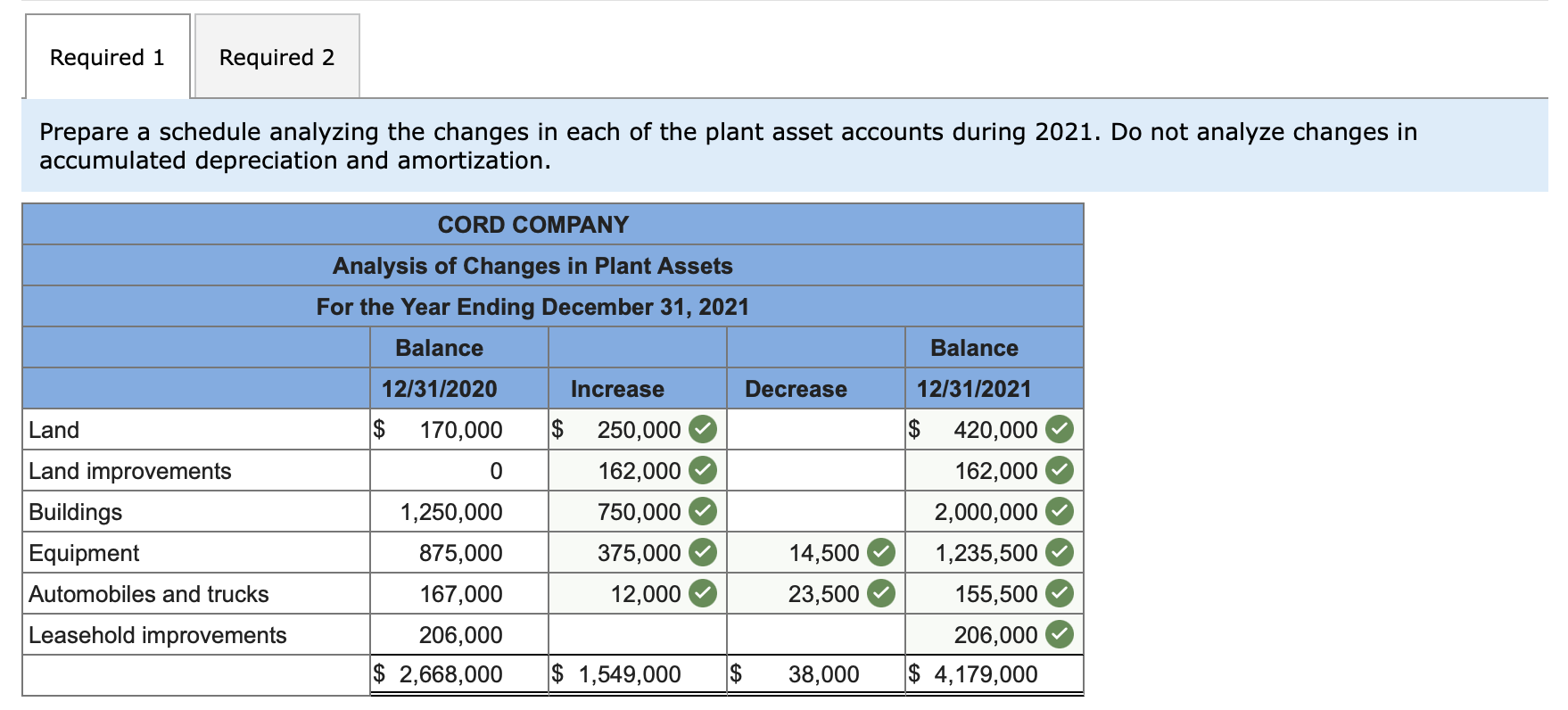
Task: Select the Required 1 tab
Action: tap(107, 56)
